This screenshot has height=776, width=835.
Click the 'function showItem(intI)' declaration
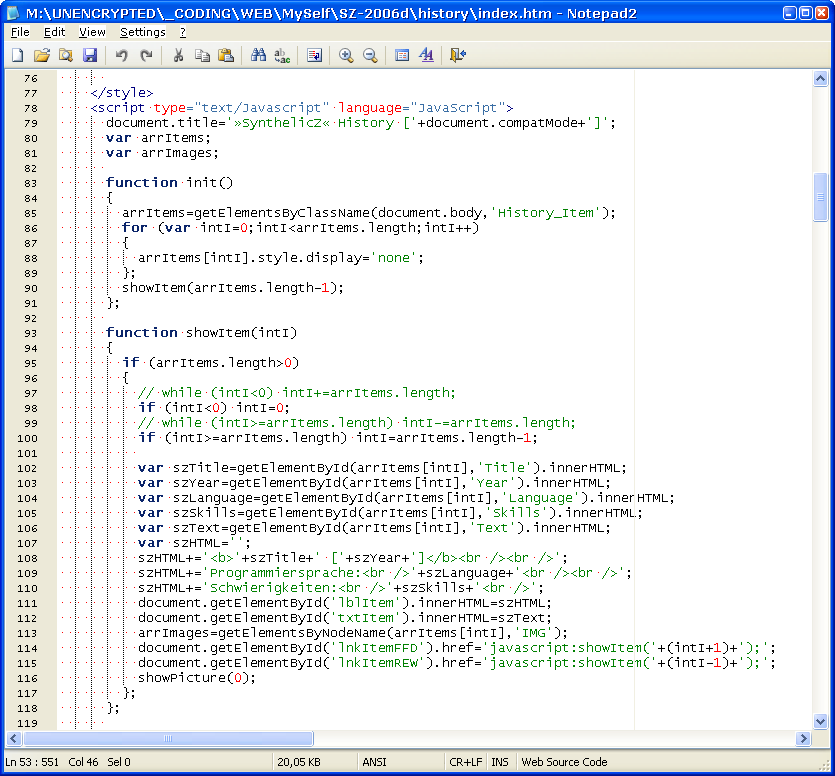(x=201, y=333)
